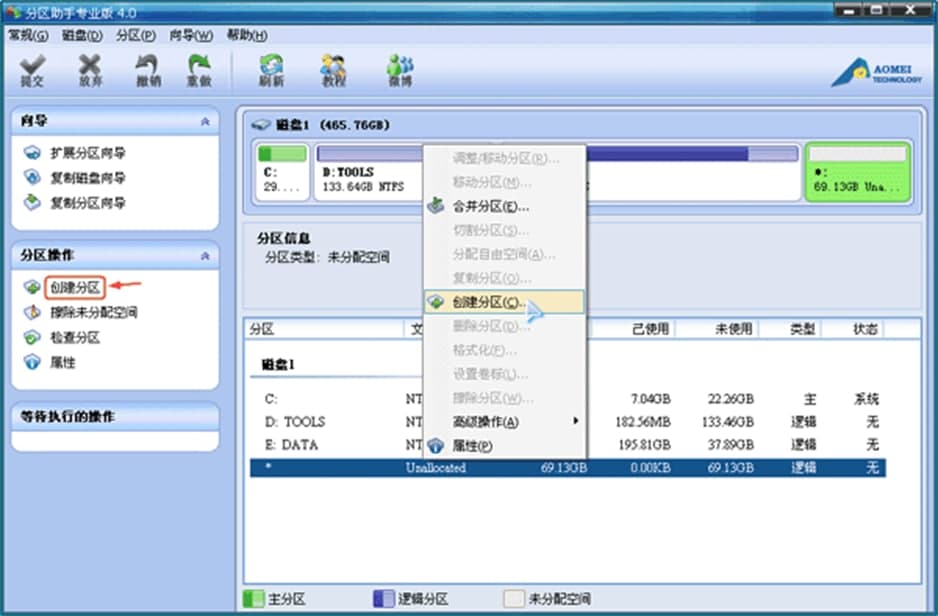The width and height of the screenshot is (938, 616).
Task: Expand the 高级操作 submenu arrow
Action: pos(574,422)
